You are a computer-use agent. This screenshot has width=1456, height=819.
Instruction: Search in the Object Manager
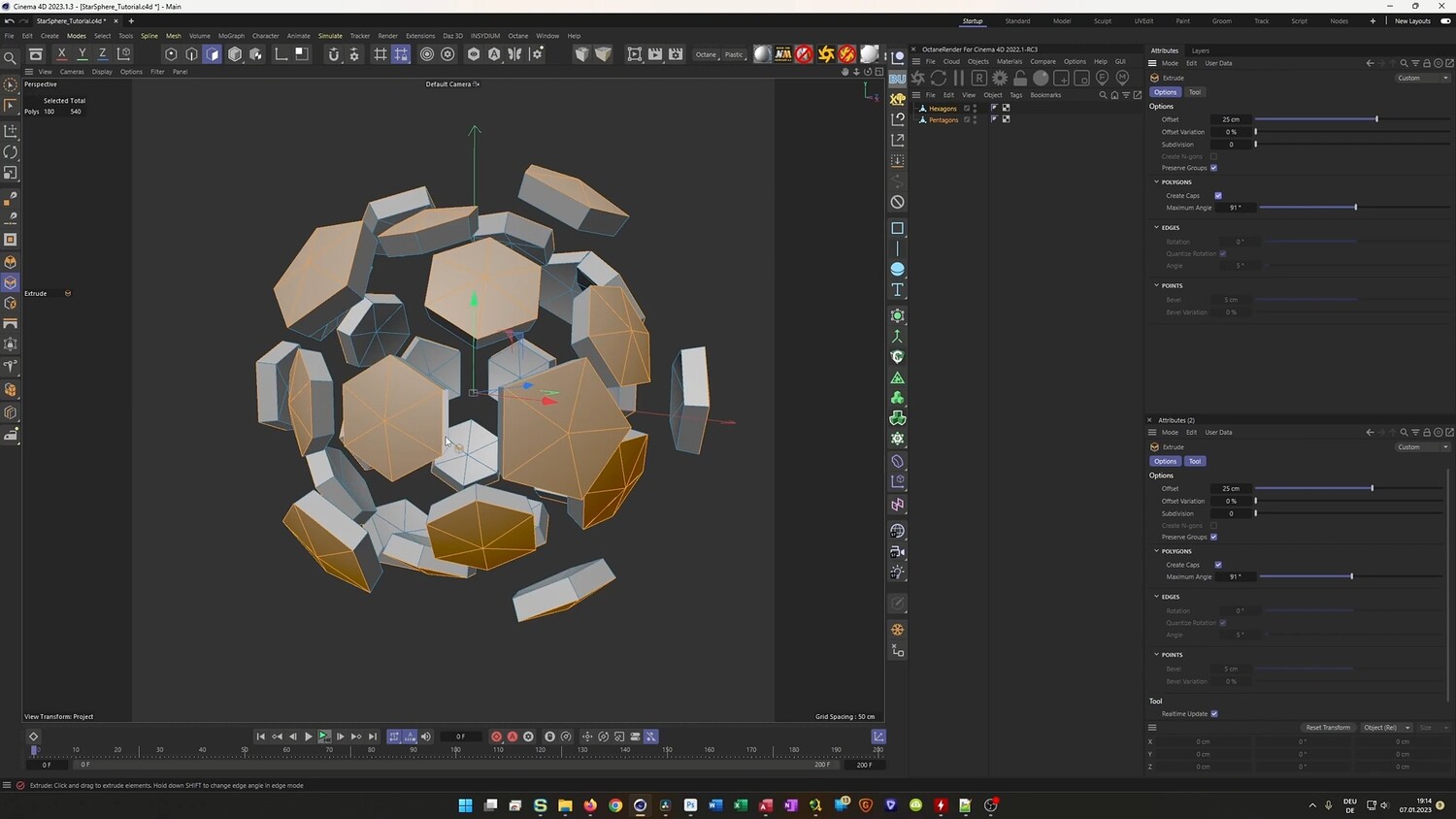(1103, 95)
